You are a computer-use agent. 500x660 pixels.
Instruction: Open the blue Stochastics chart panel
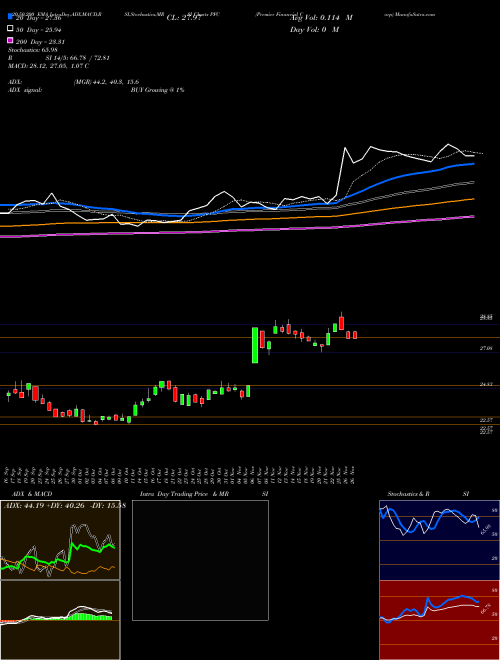(439, 540)
